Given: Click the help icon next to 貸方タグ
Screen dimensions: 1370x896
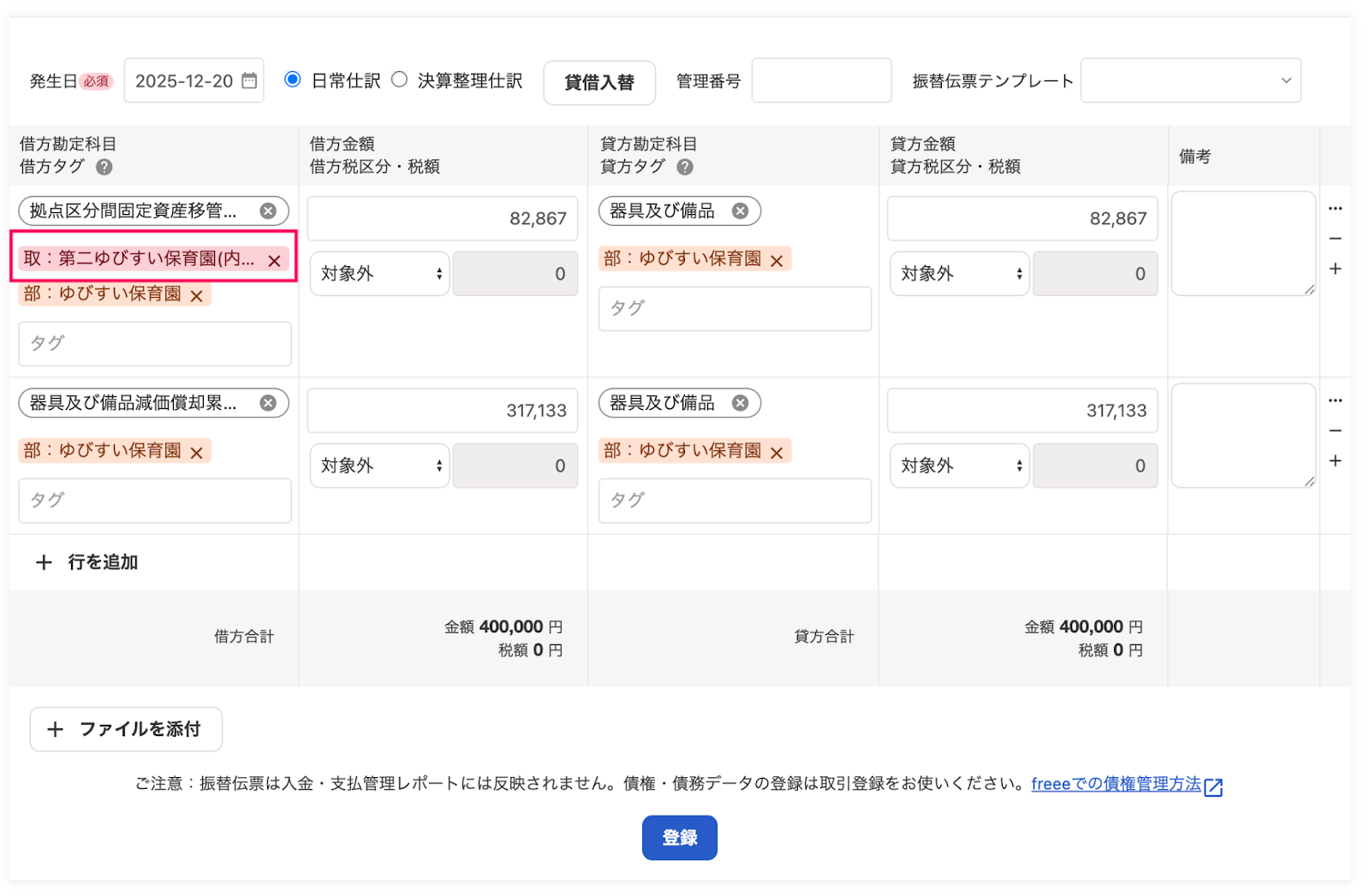Looking at the screenshot, I should pyautogui.click(x=684, y=168).
